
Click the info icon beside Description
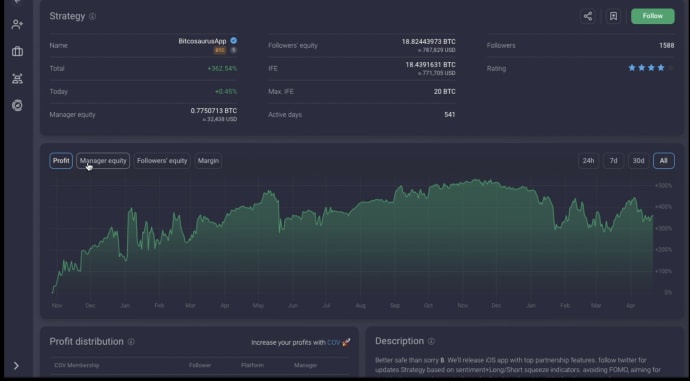(431, 341)
